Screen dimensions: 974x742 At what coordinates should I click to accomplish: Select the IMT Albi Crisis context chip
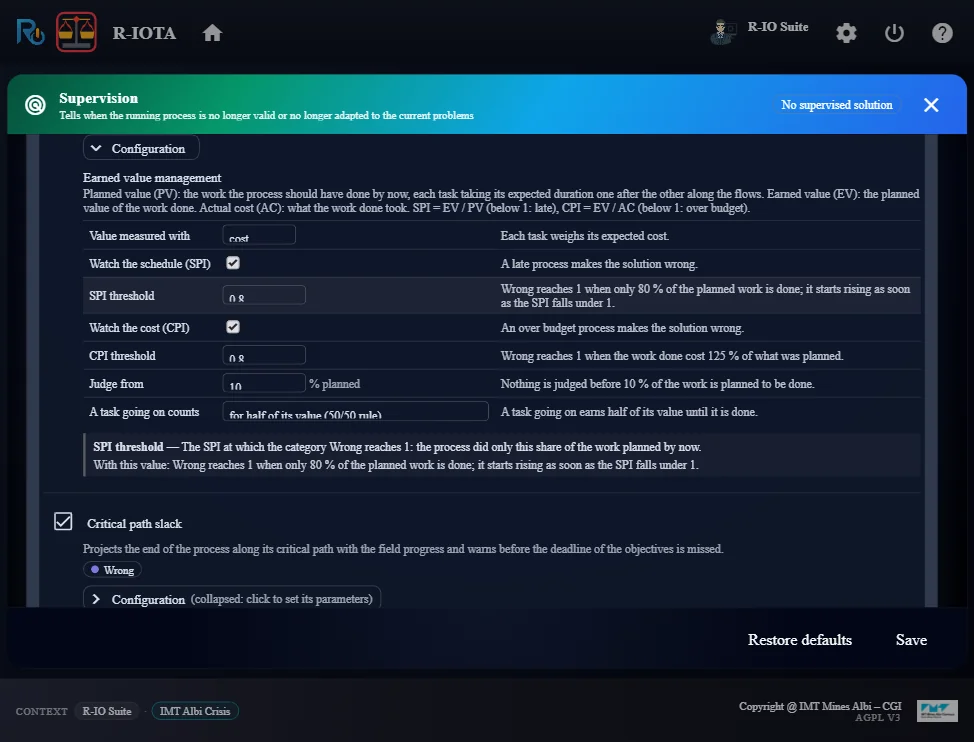195,711
